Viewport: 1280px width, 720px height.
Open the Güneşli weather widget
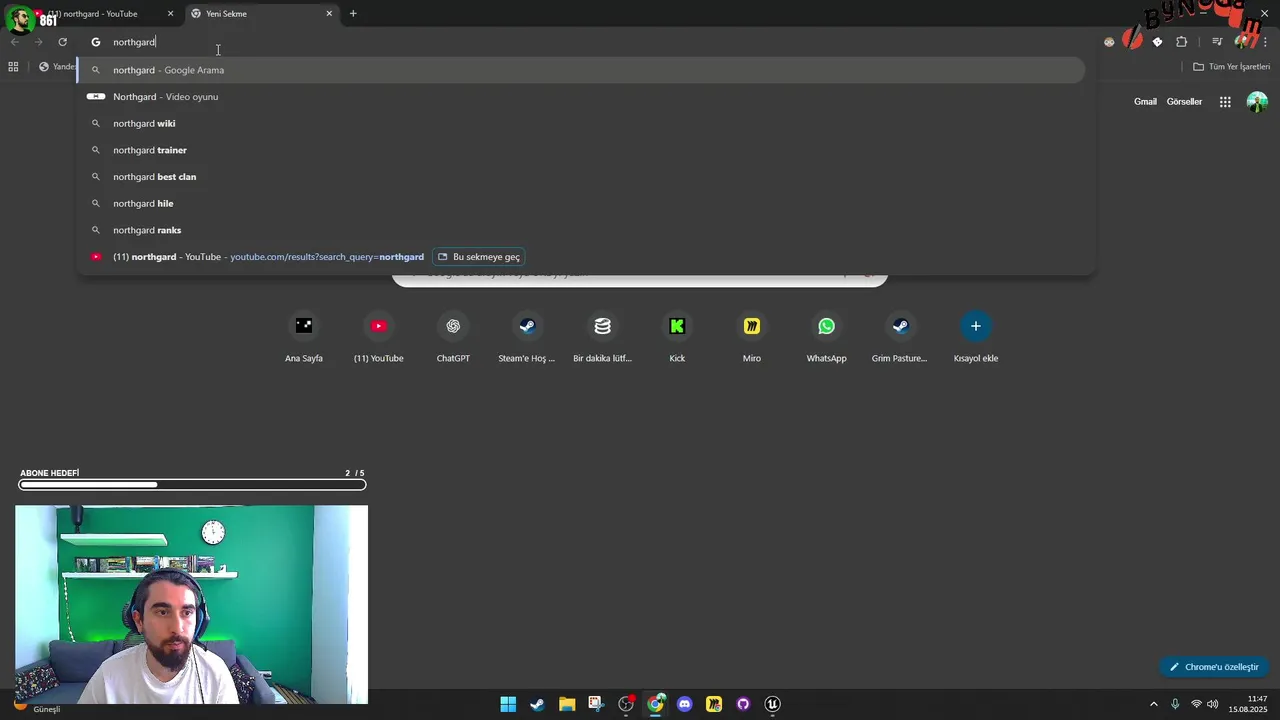tap(37, 706)
